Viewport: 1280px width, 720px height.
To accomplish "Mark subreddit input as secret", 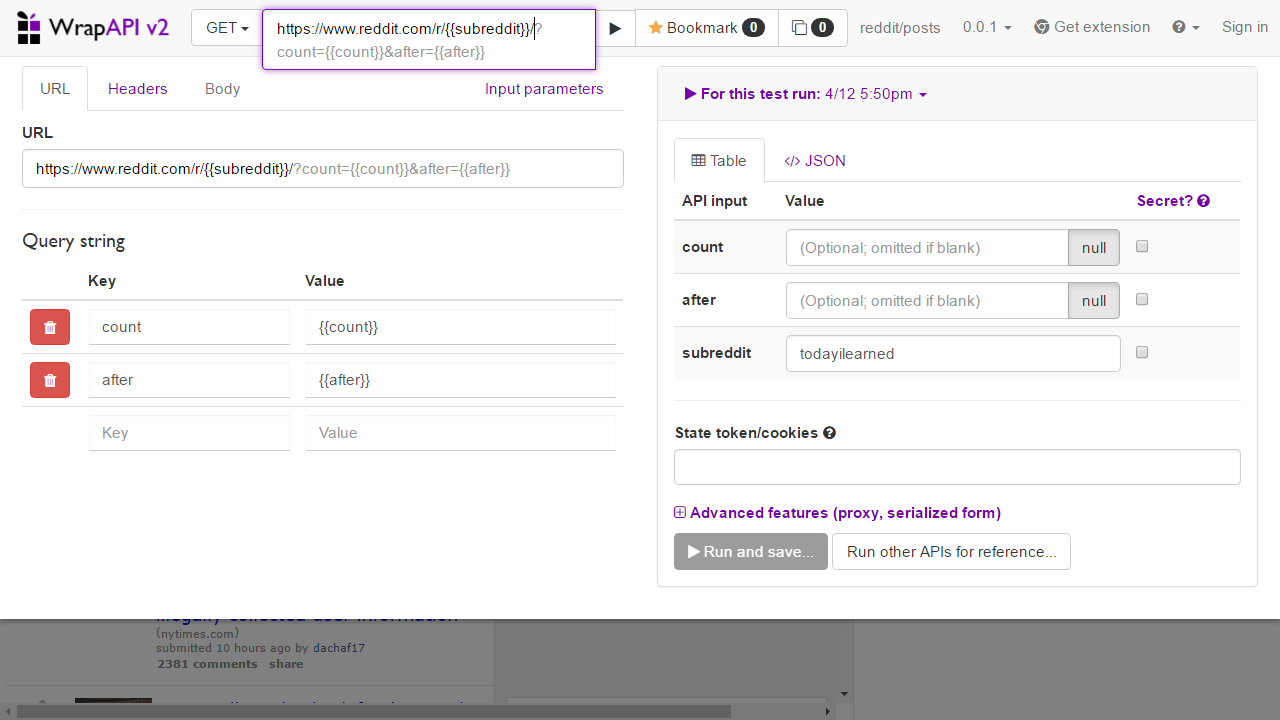I will click(1142, 352).
